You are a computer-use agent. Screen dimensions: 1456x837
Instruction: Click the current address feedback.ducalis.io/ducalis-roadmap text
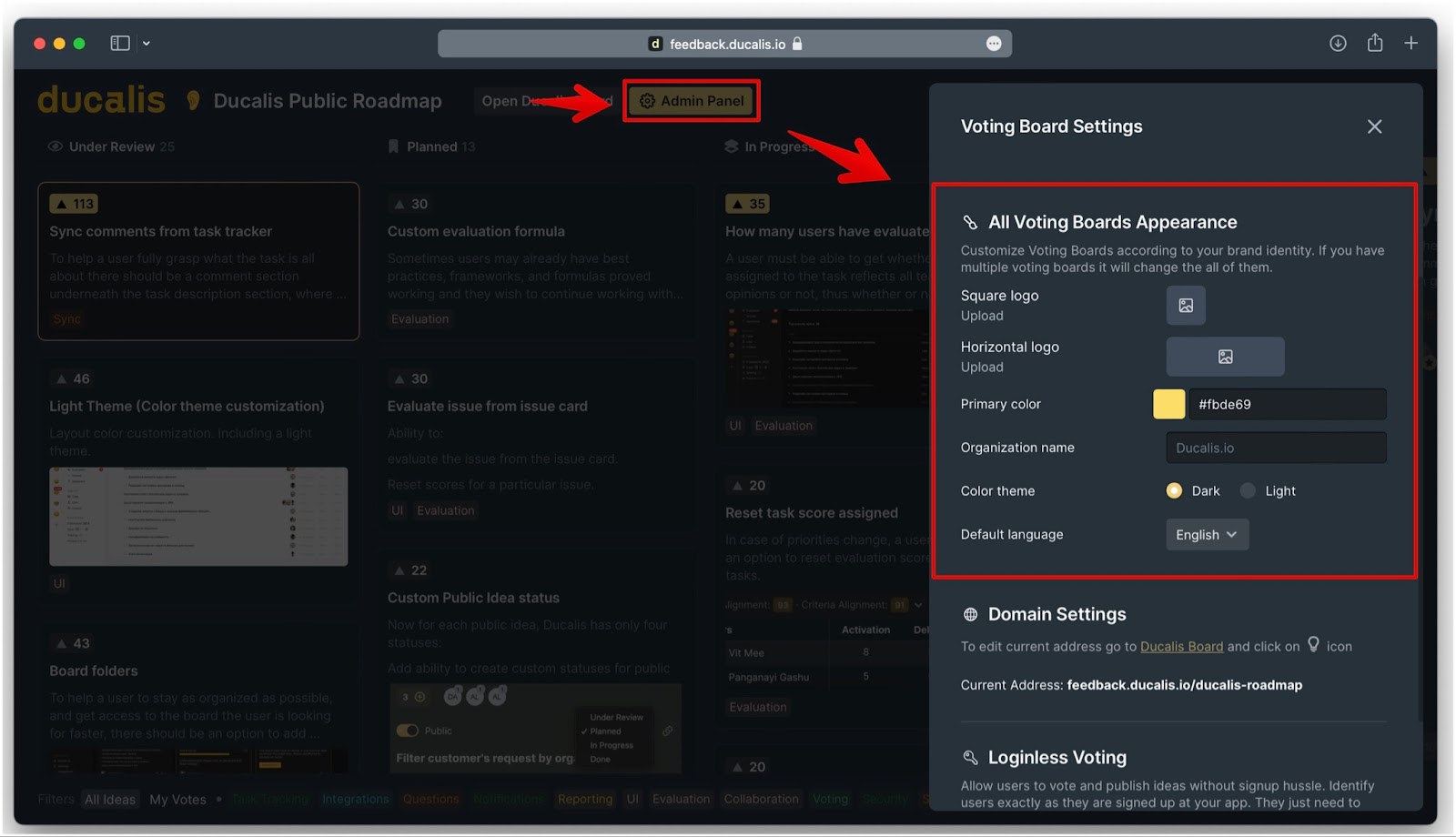pyautogui.click(x=1184, y=685)
